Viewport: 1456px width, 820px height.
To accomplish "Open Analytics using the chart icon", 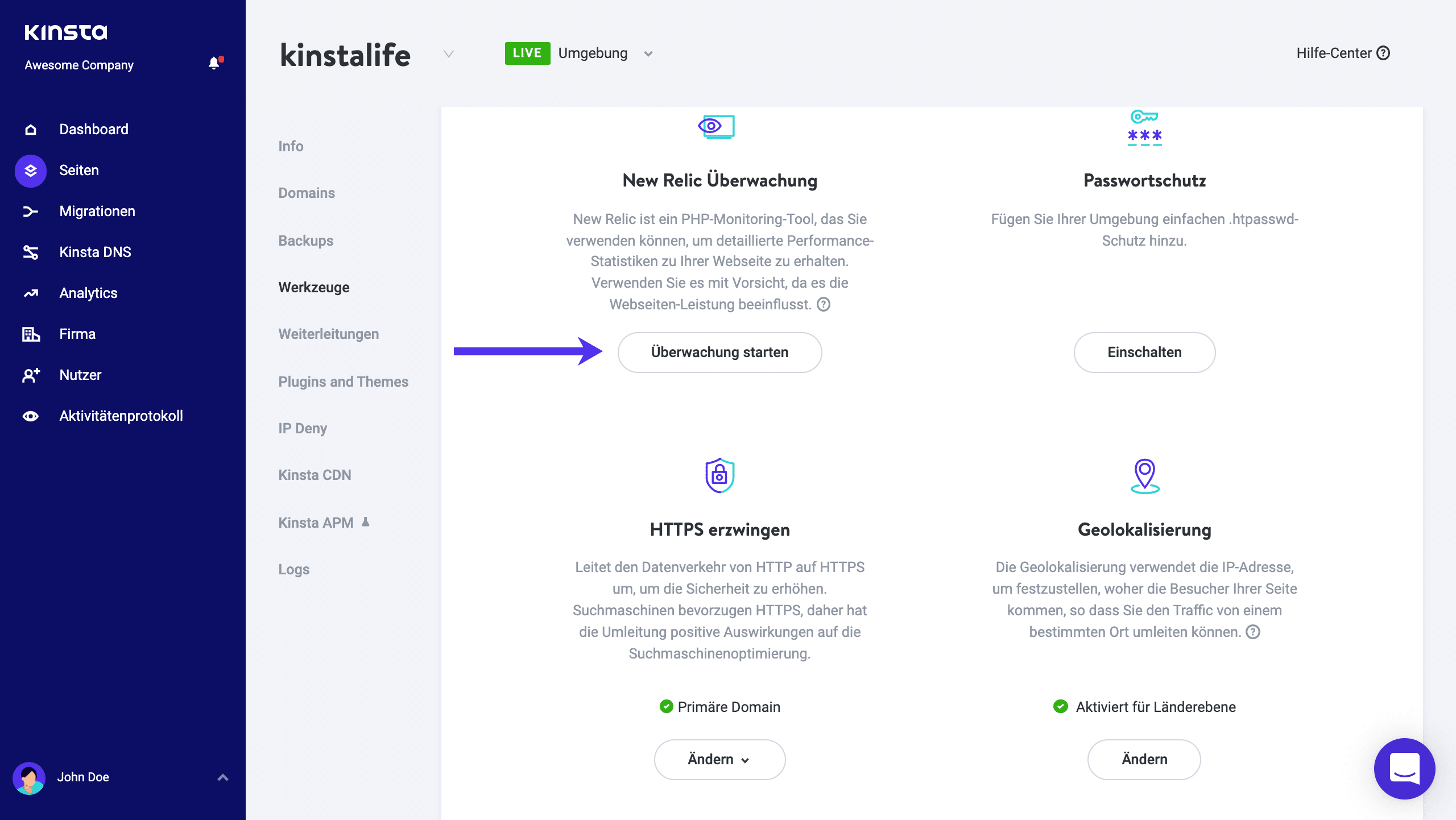I will [x=30, y=293].
